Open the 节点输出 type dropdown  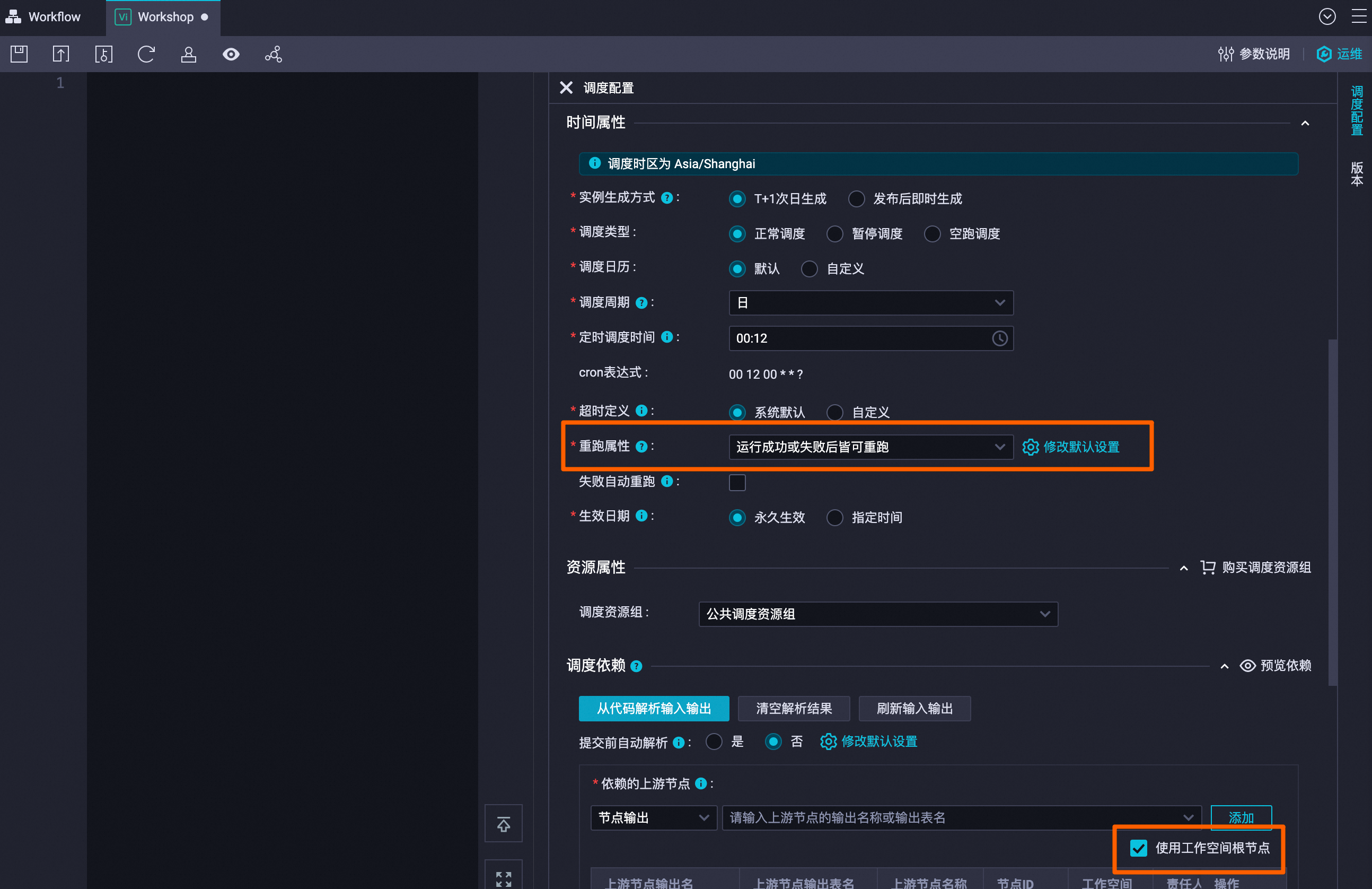click(654, 818)
